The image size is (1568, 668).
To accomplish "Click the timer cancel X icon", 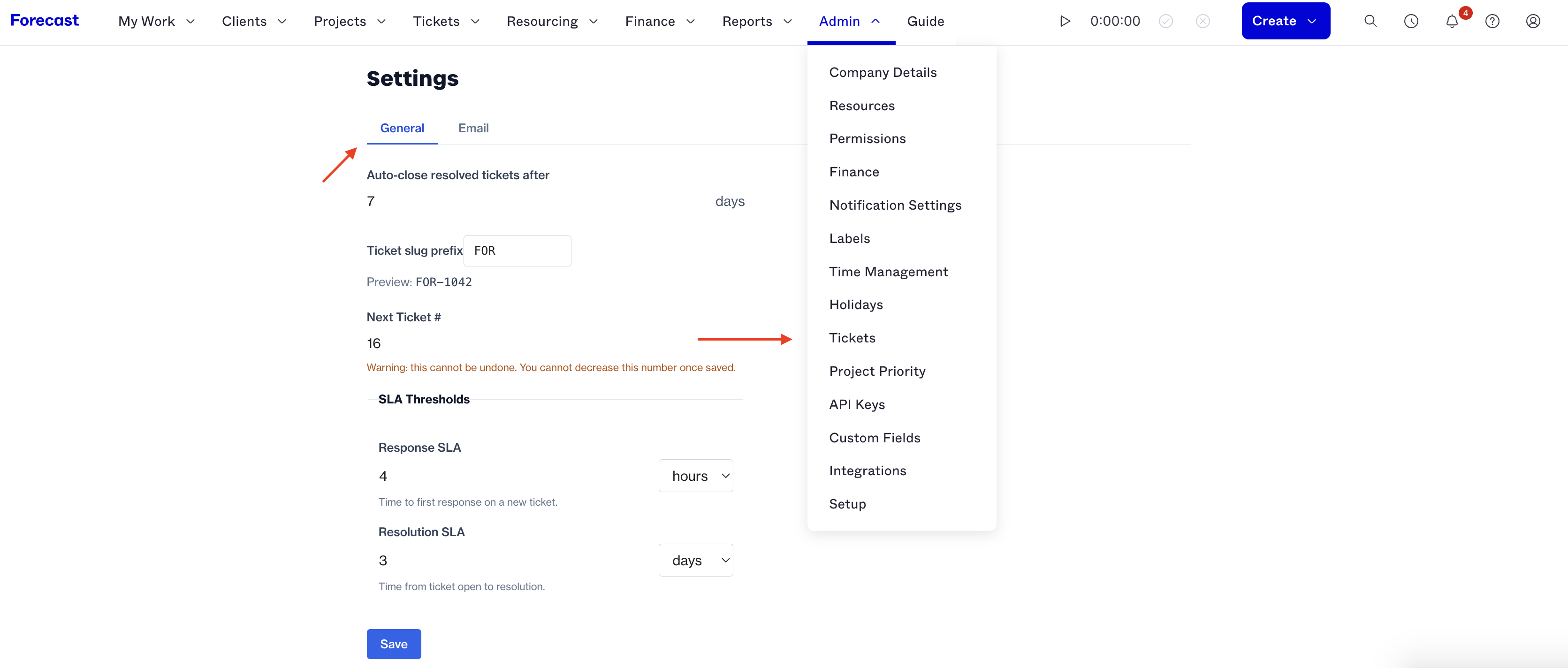I will point(1203,21).
